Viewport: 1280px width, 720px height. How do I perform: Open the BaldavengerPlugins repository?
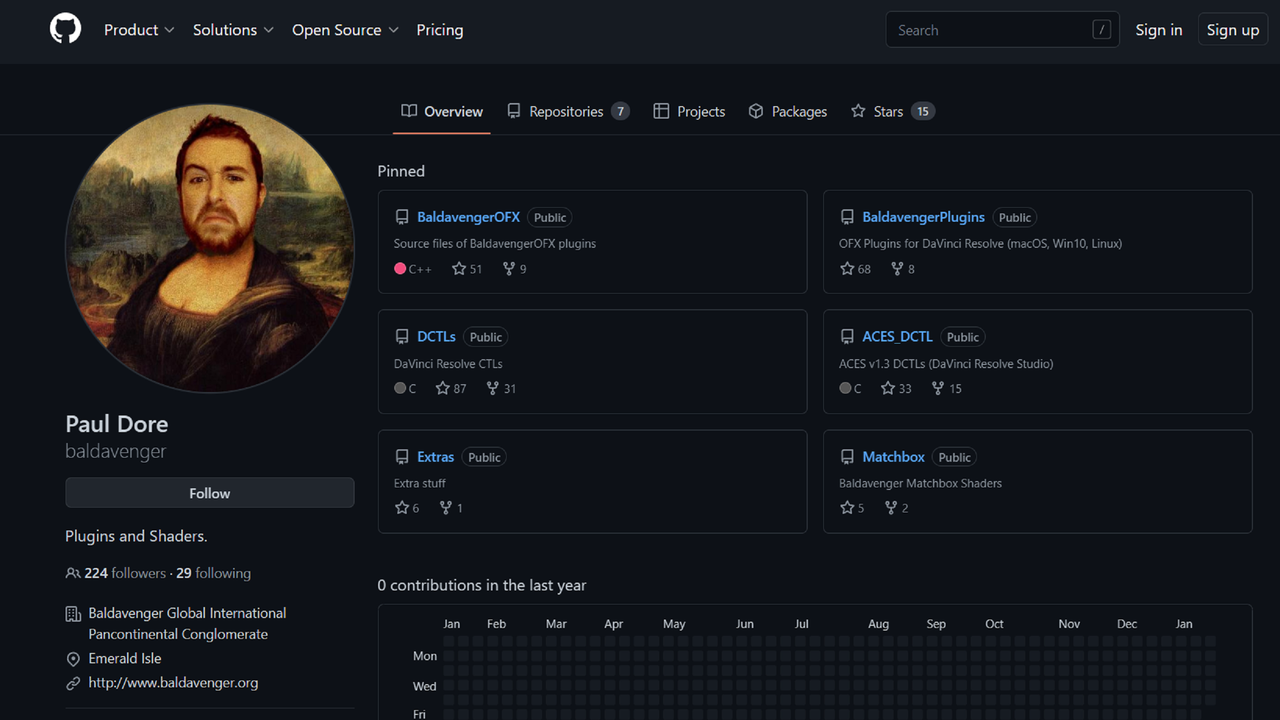pos(924,217)
